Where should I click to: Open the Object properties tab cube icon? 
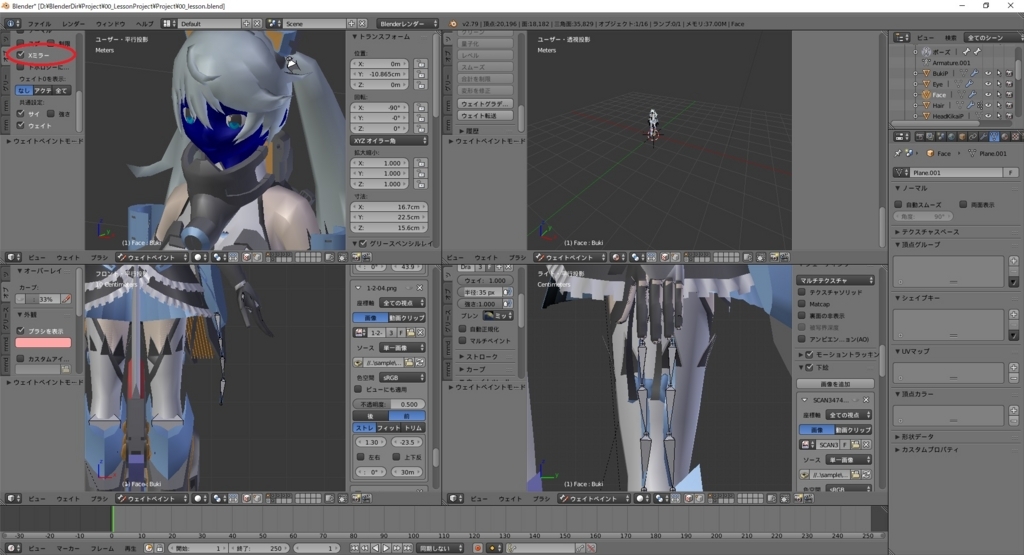[x=962, y=136]
